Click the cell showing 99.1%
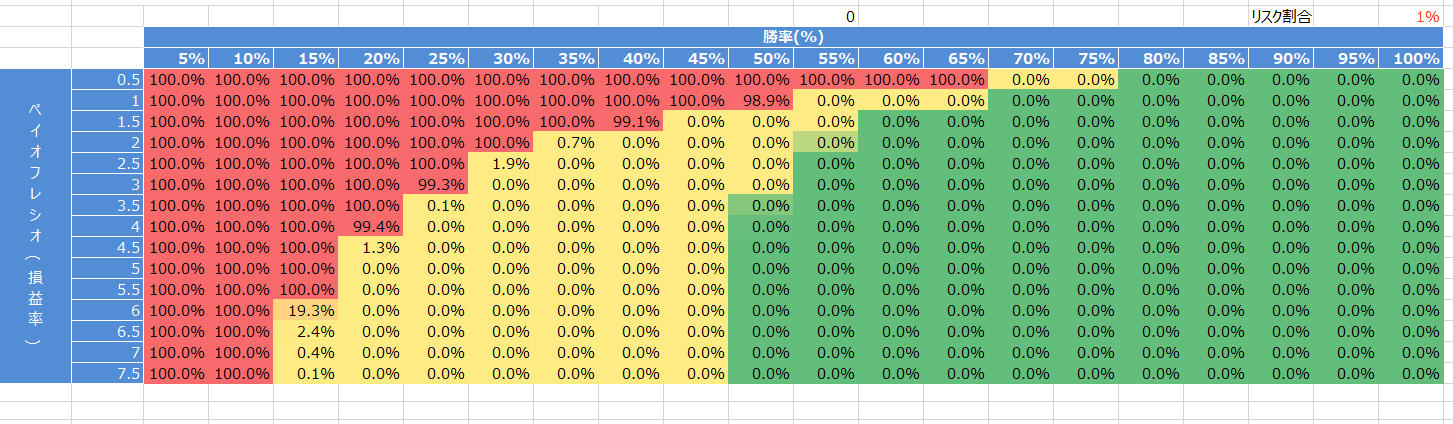The image size is (1453, 424). pyautogui.click(x=630, y=121)
